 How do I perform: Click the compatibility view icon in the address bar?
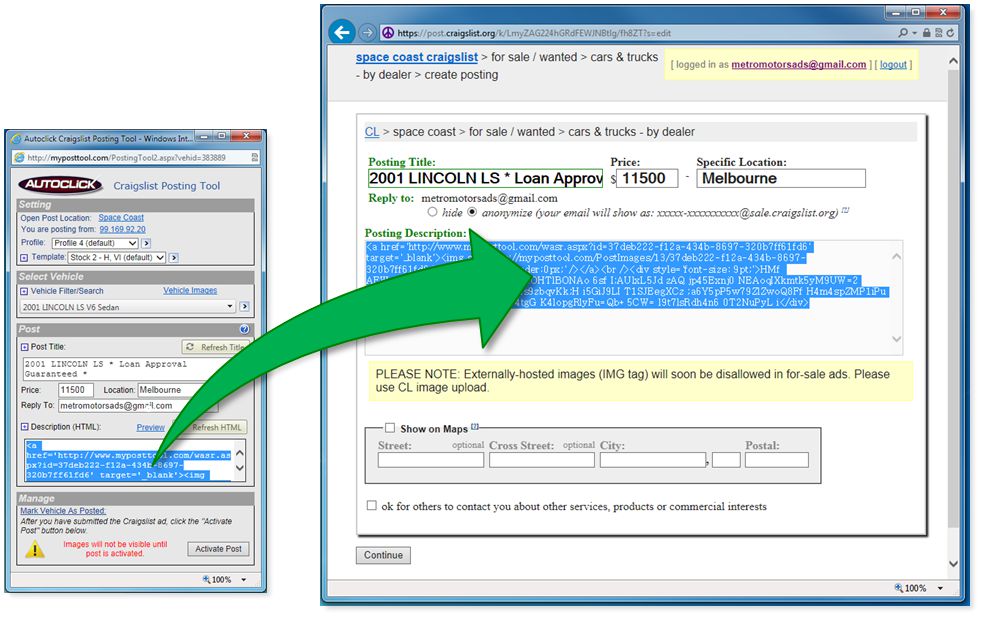(x=938, y=33)
